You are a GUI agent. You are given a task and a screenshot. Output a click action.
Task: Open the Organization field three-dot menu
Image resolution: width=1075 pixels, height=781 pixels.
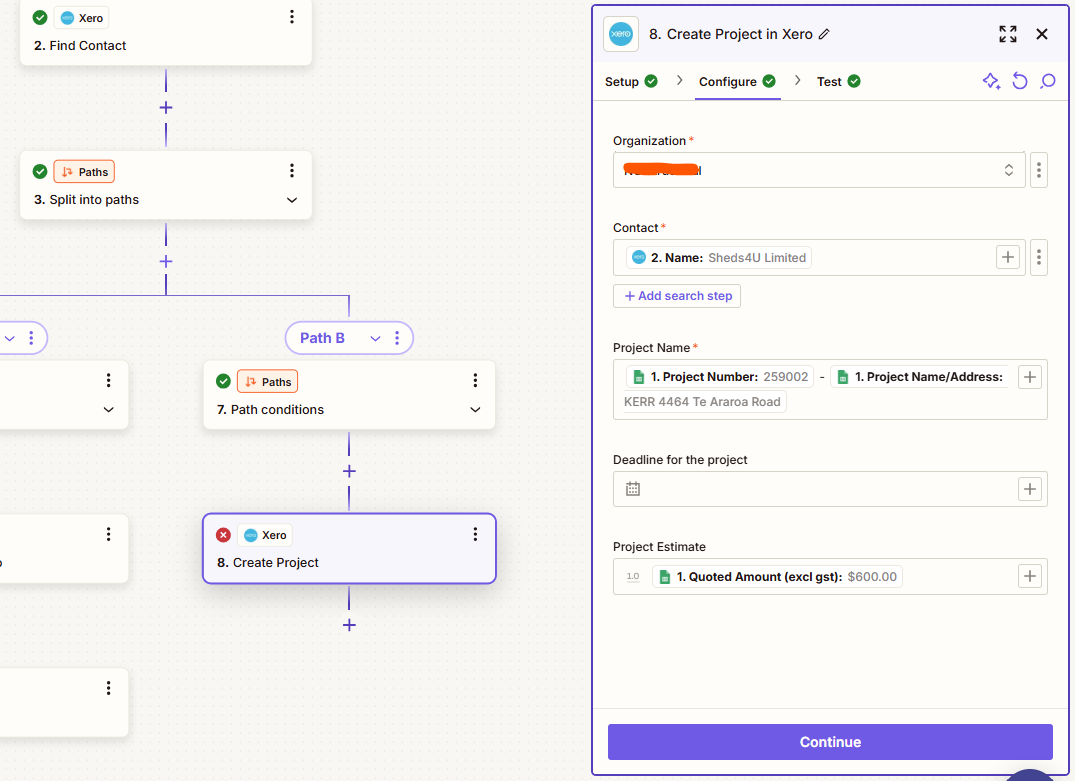click(x=1039, y=170)
